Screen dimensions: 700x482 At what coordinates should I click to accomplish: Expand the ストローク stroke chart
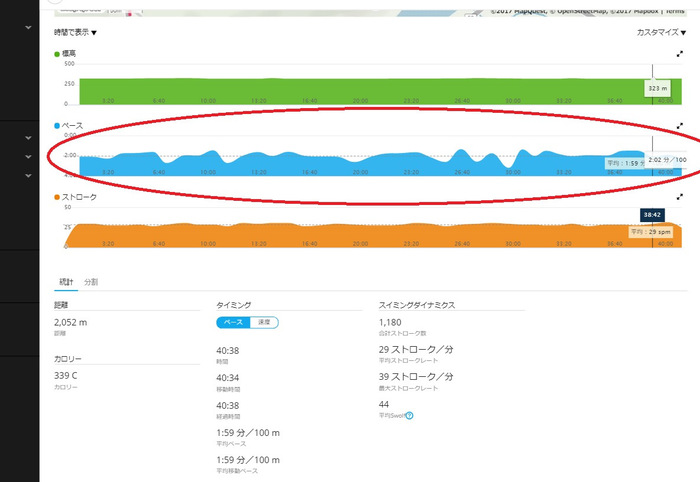(679, 196)
